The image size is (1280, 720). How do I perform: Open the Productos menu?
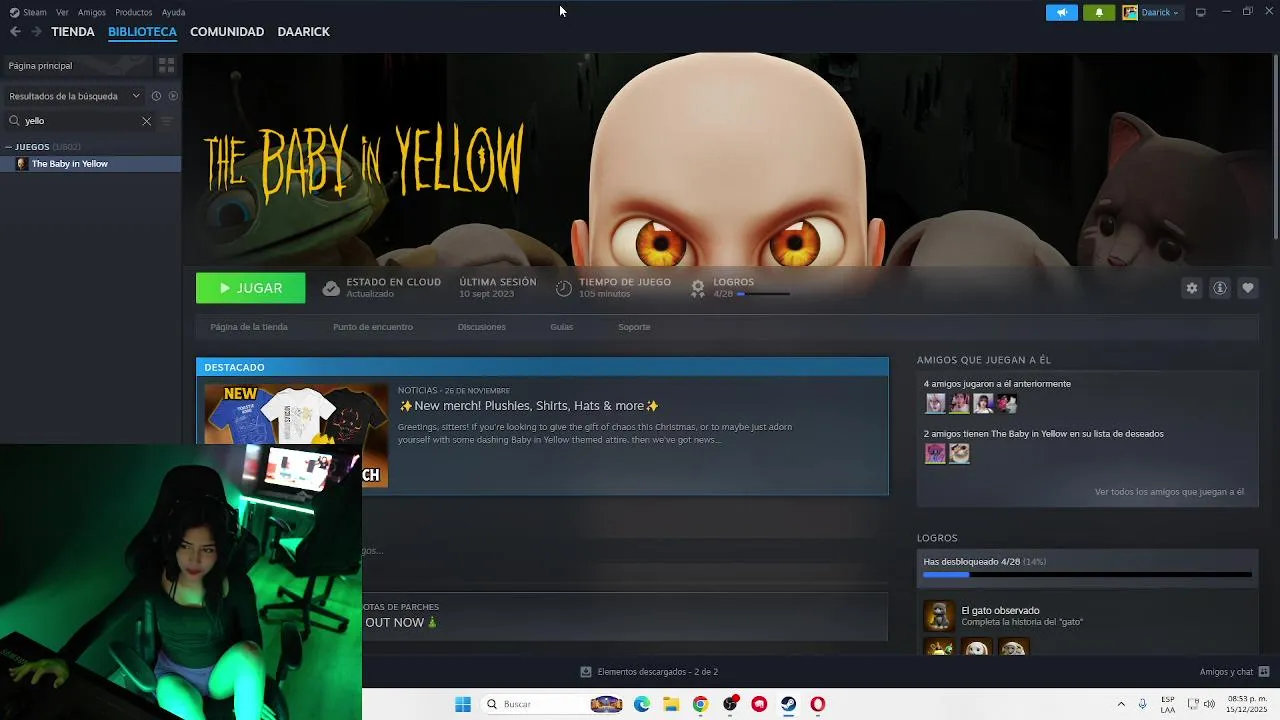134,12
